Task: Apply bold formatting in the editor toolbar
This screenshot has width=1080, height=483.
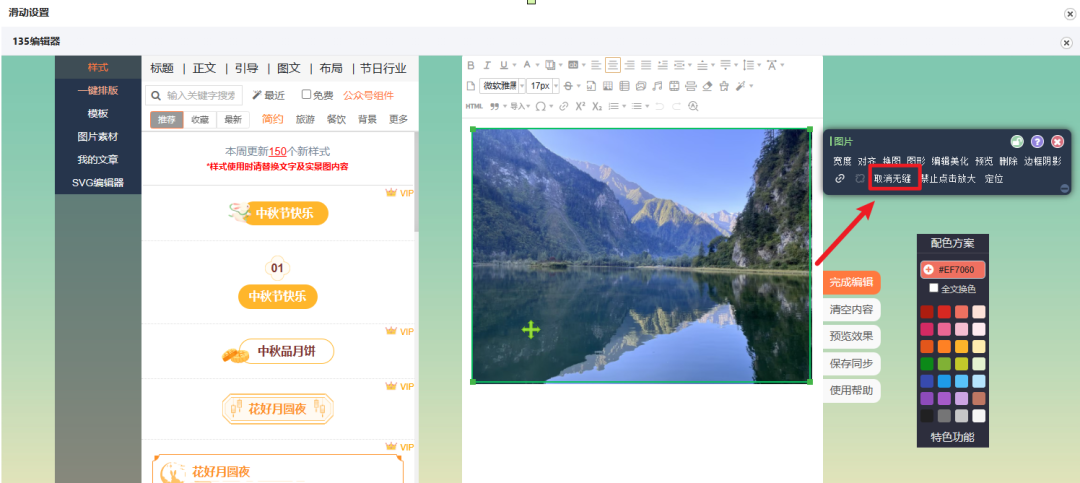Action: point(471,65)
